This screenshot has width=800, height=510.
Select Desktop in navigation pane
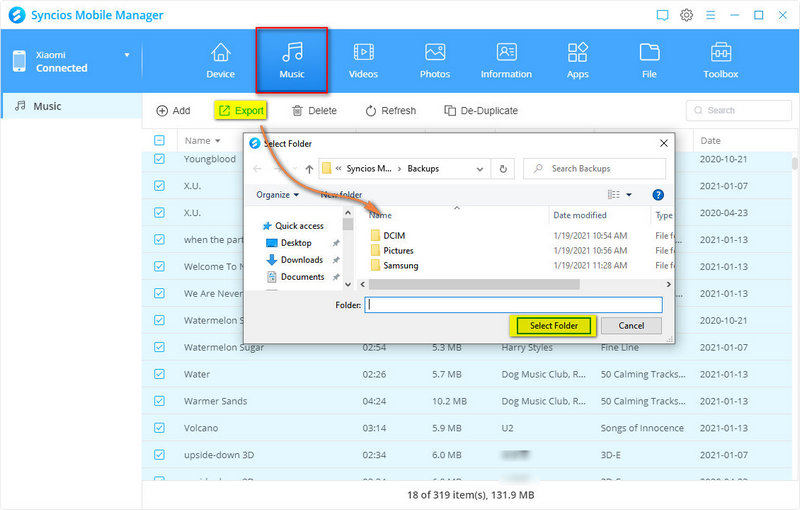(x=289, y=243)
